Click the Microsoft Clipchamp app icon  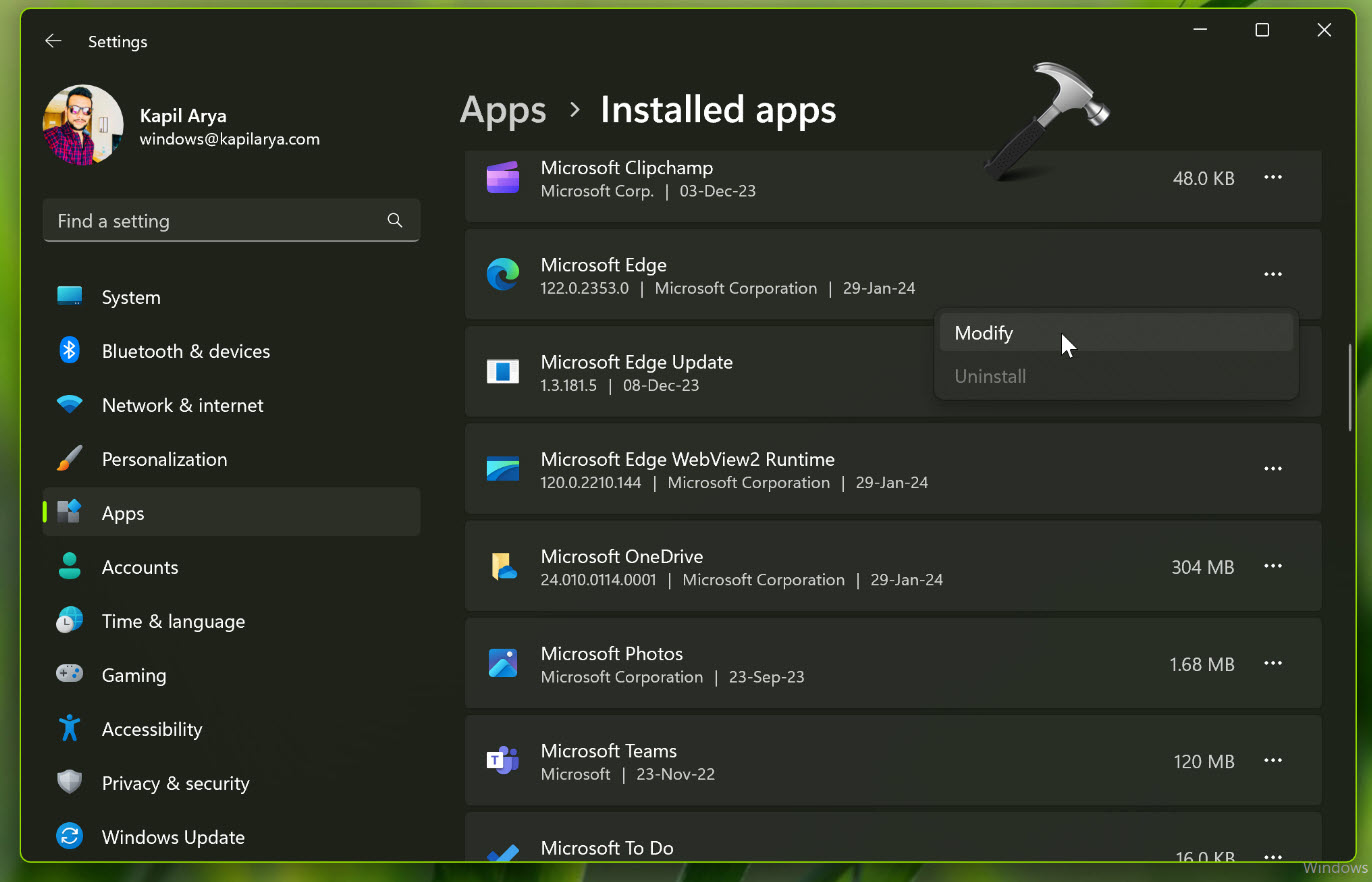click(502, 178)
